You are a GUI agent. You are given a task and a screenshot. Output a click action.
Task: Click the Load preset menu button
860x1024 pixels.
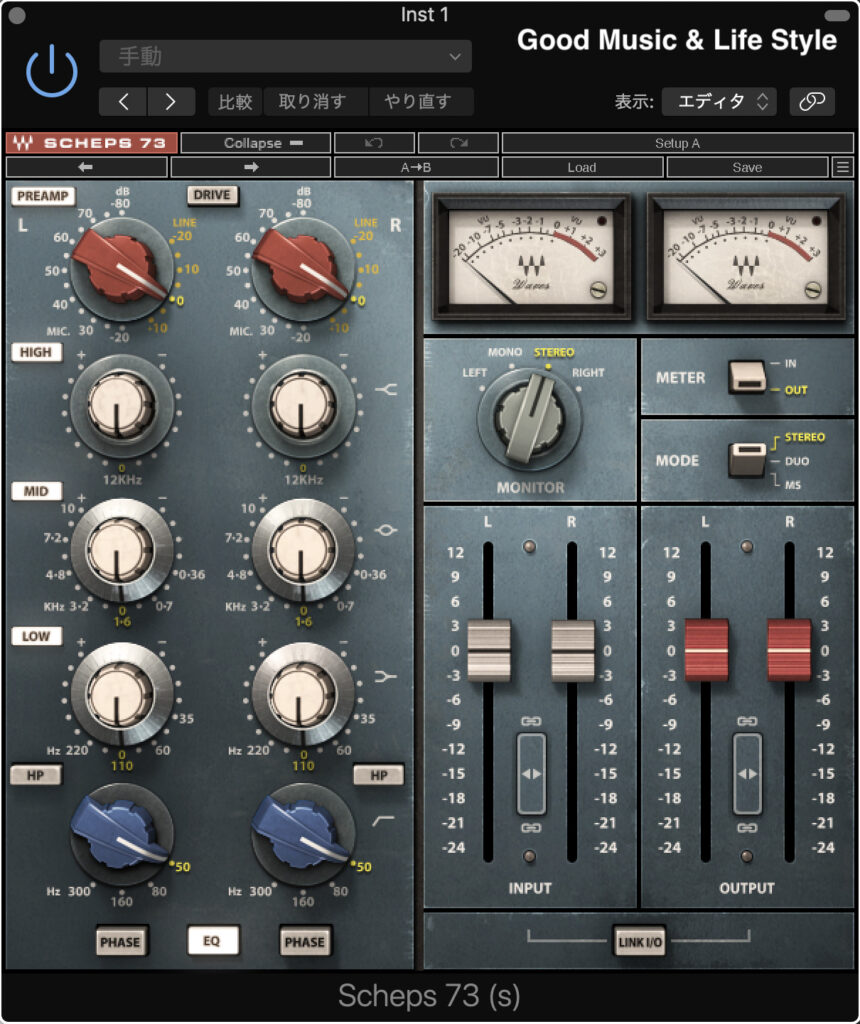tap(581, 167)
